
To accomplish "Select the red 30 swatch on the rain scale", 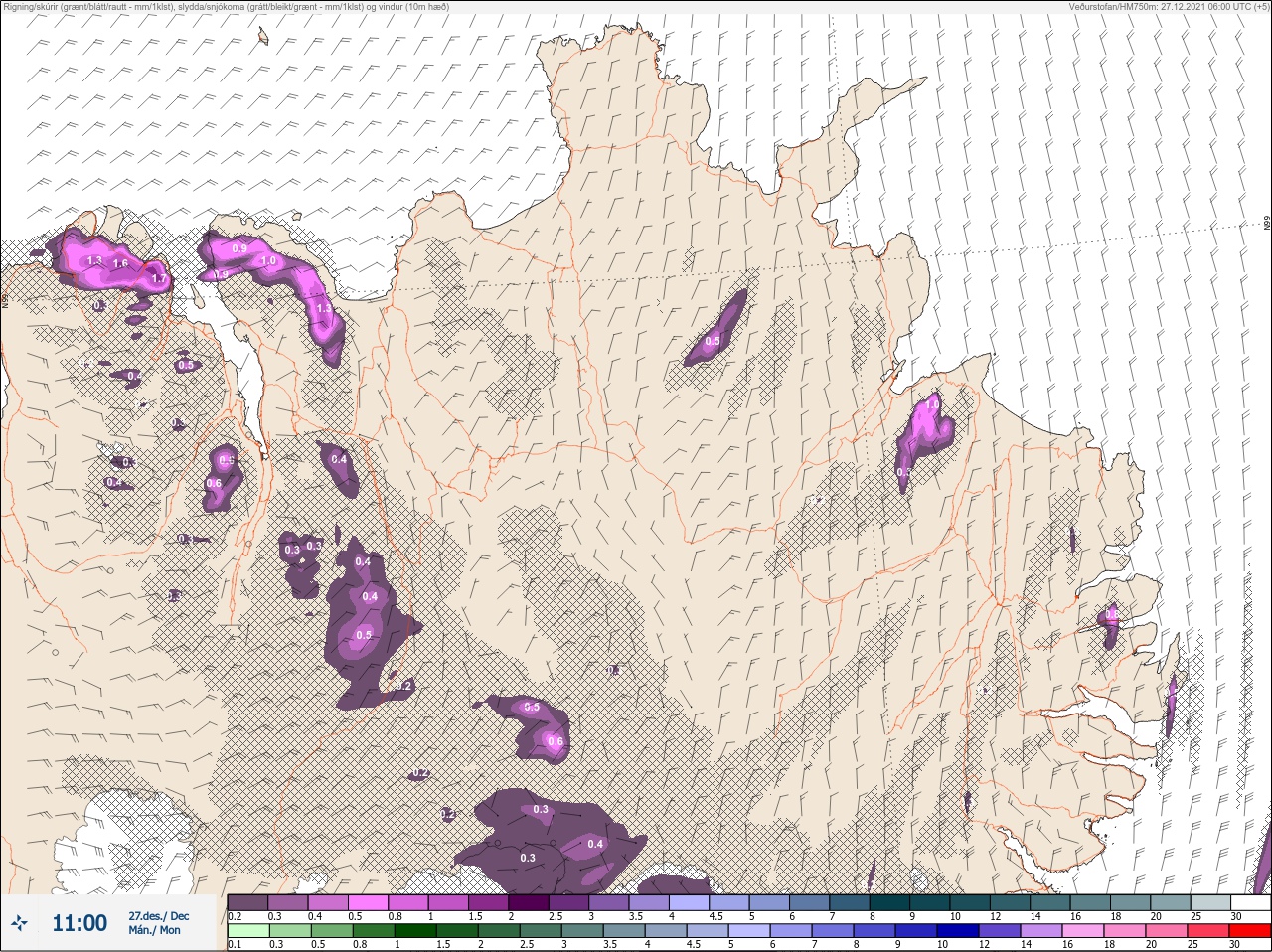I will click(1250, 931).
